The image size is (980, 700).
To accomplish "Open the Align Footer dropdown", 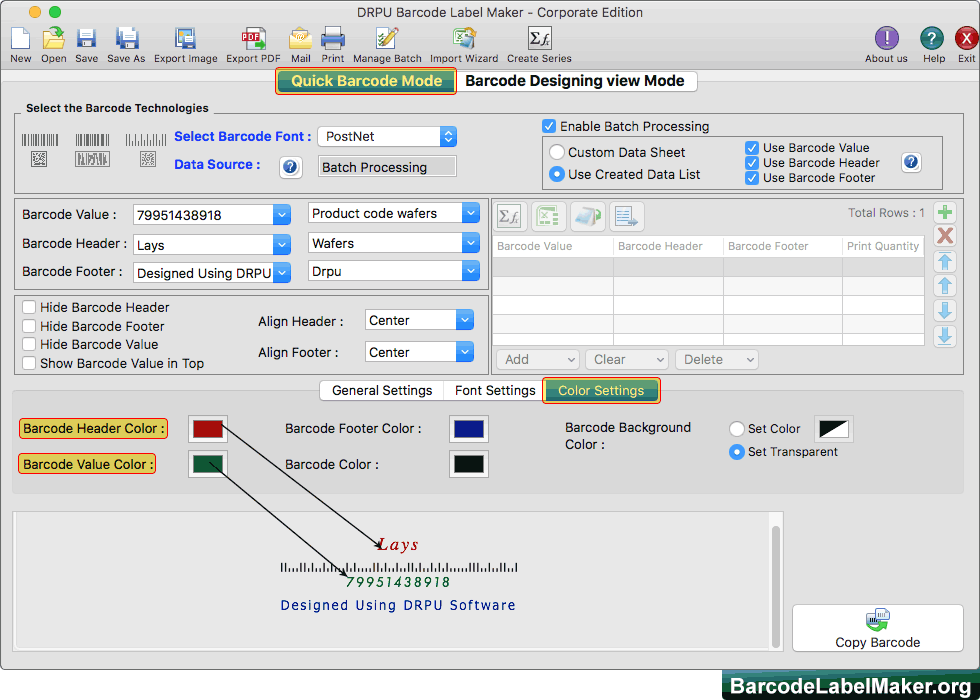I will click(464, 352).
